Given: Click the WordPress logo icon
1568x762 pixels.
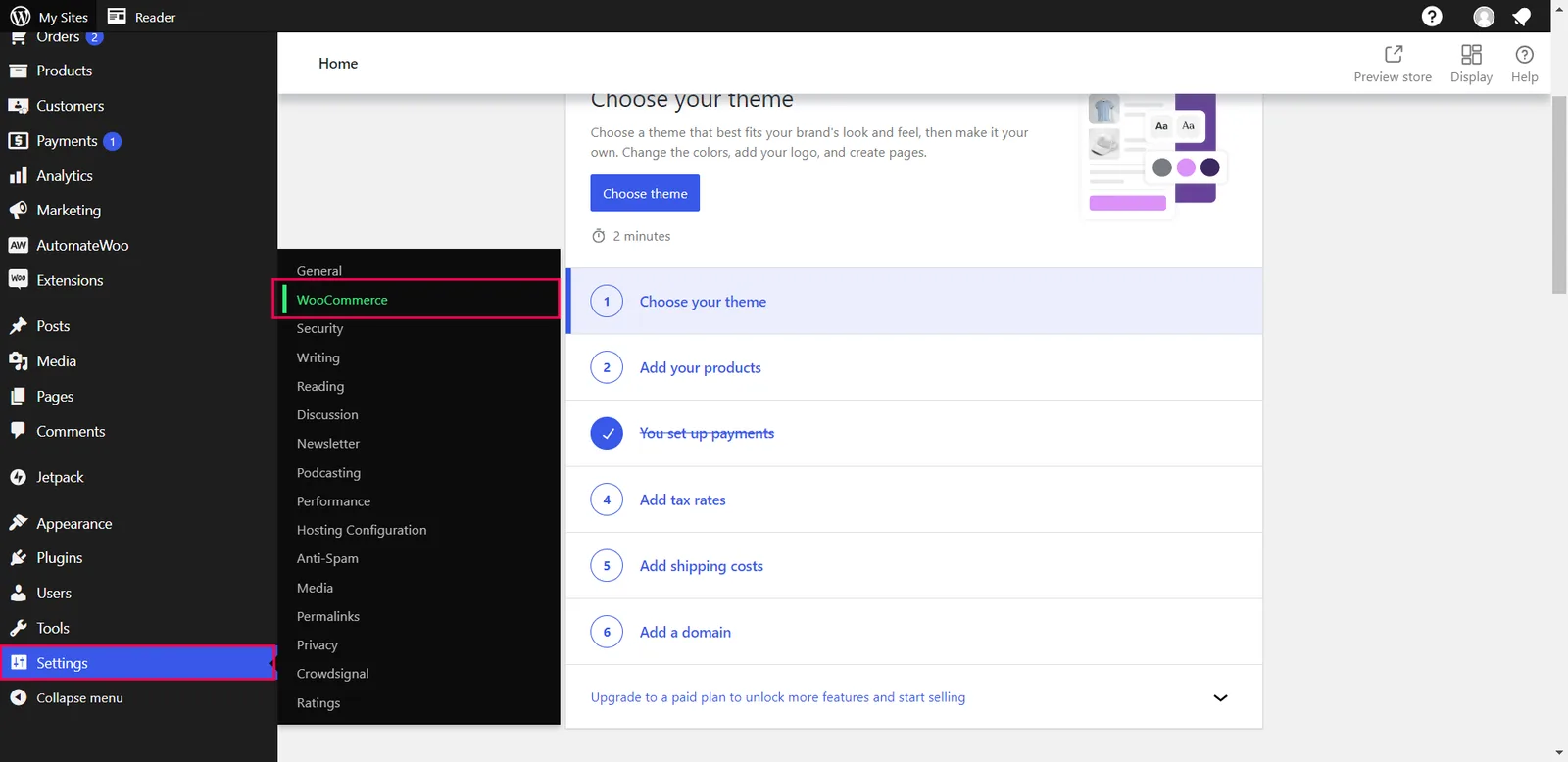Looking at the screenshot, I should point(20,16).
